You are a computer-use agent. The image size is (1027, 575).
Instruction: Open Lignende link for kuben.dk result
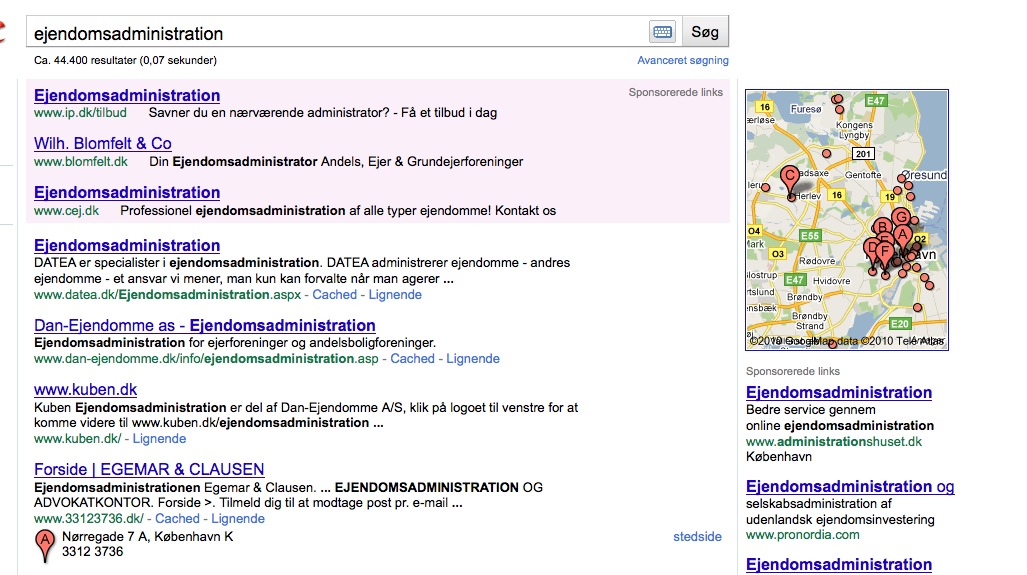click(x=159, y=439)
